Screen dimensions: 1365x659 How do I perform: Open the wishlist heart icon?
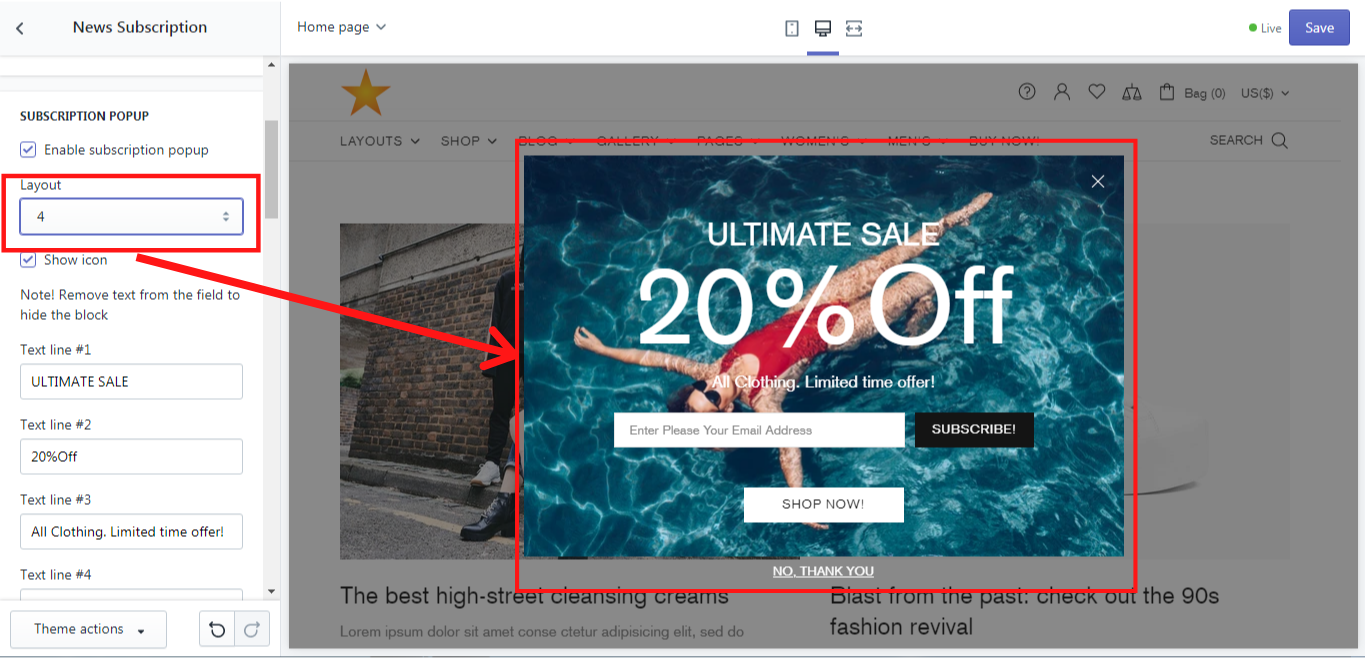(x=1097, y=92)
